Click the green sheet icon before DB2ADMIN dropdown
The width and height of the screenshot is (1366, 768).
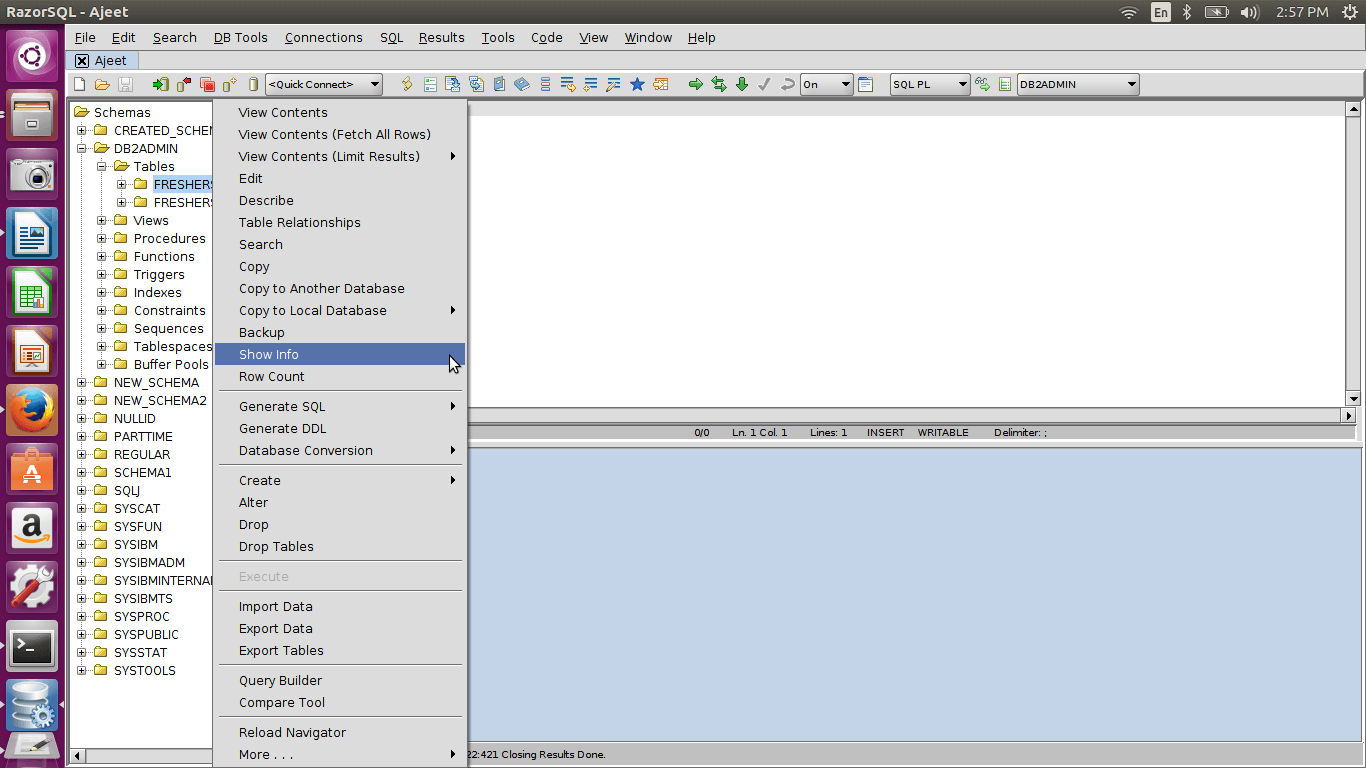[1005, 85]
